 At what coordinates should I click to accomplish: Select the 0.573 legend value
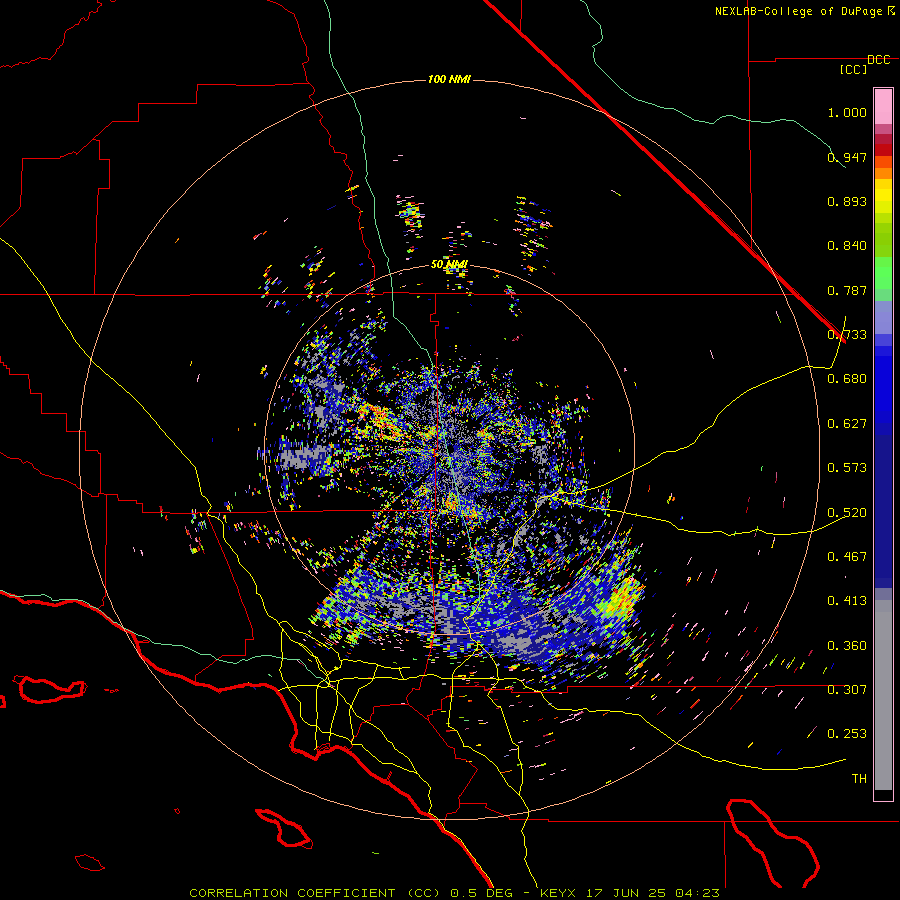[x=847, y=468]
